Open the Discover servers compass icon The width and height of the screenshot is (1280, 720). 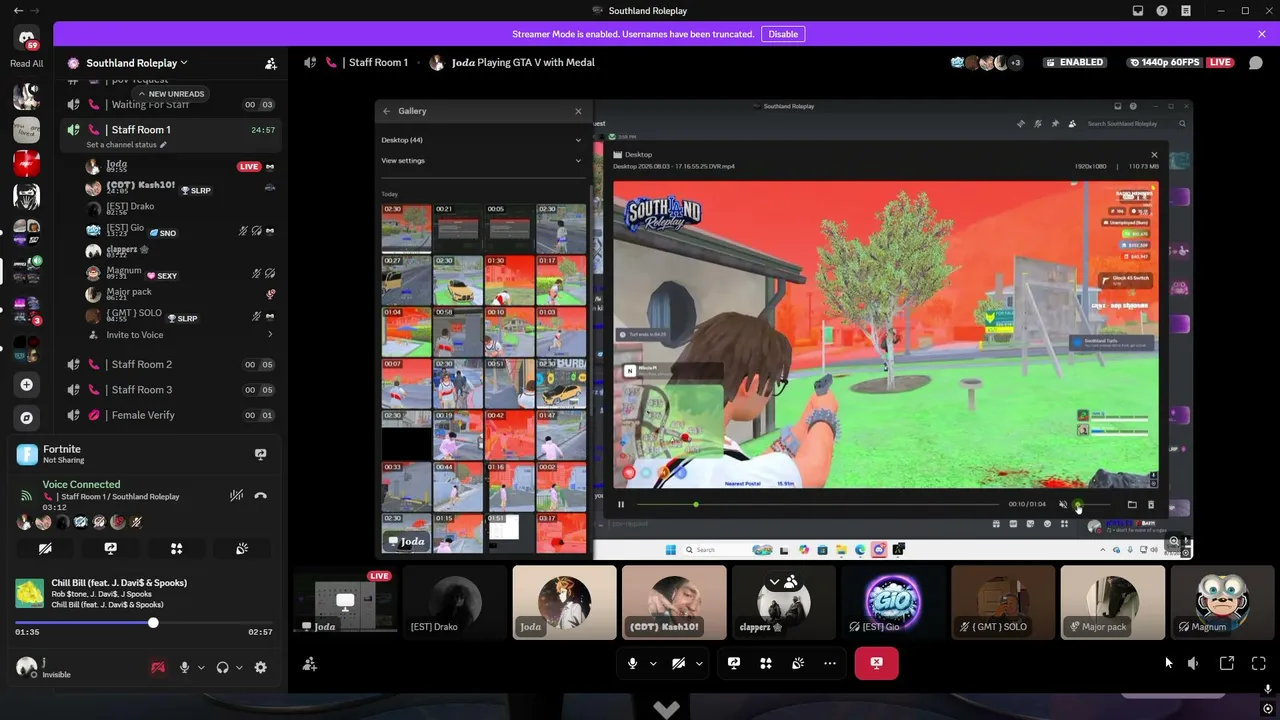click(x=27, y=418)
